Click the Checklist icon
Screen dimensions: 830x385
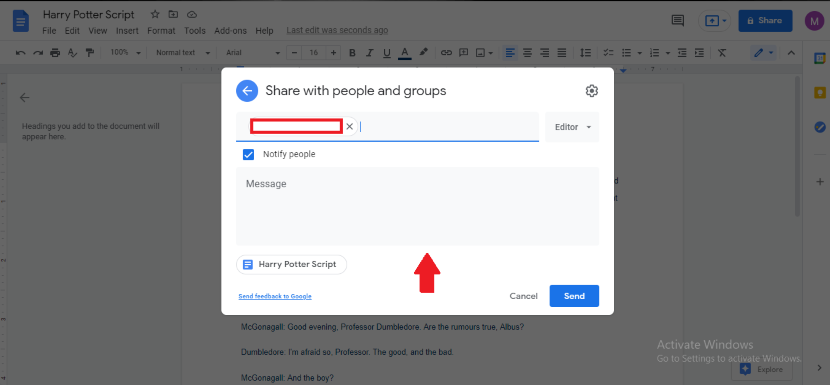[x=608, y=52]
